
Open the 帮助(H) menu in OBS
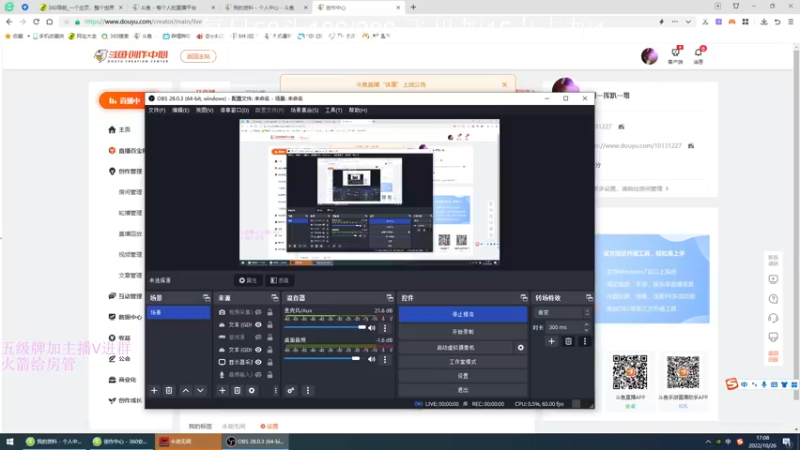[358, 110]
